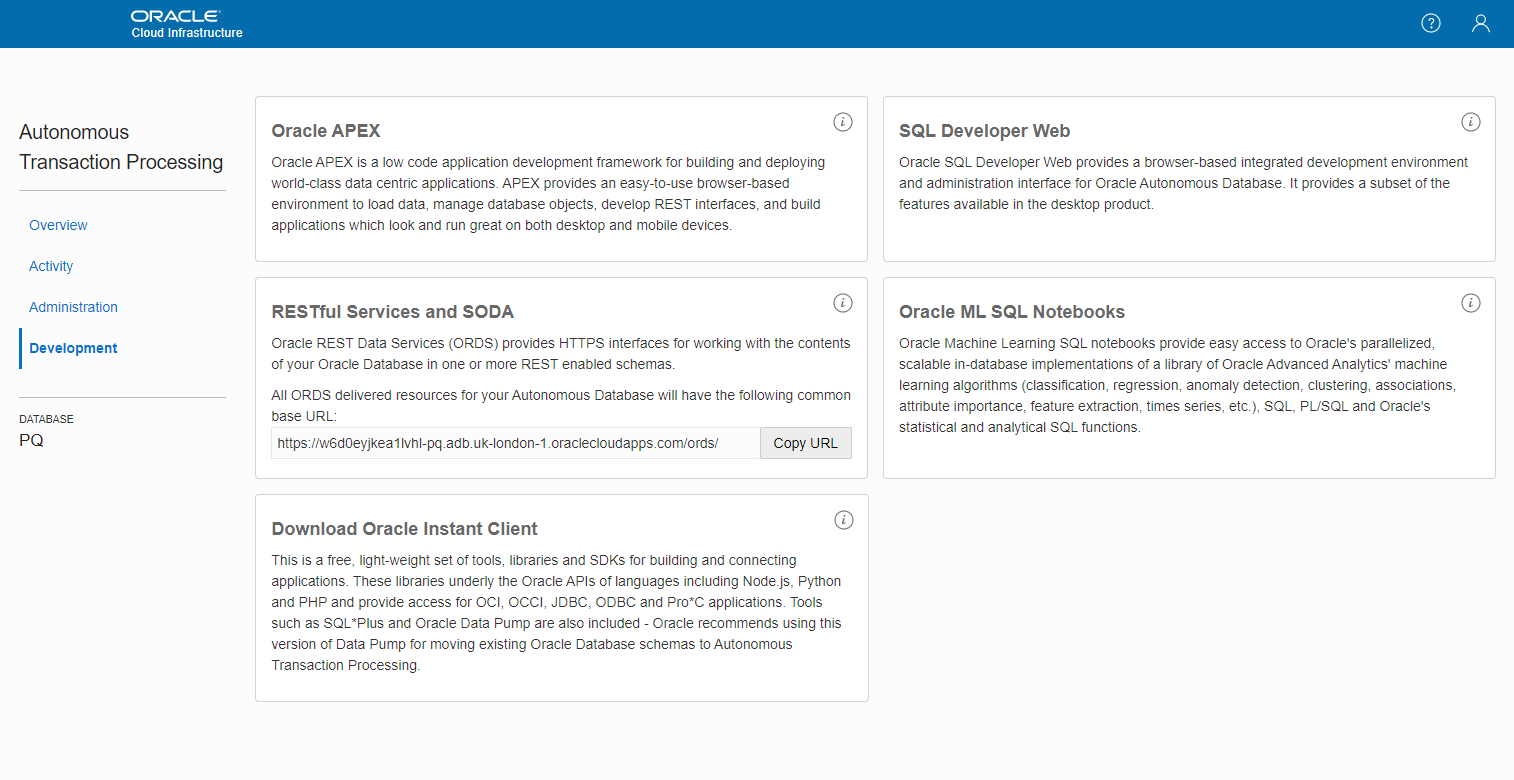Open the RESTful Services and SODA card

[393, 312]
